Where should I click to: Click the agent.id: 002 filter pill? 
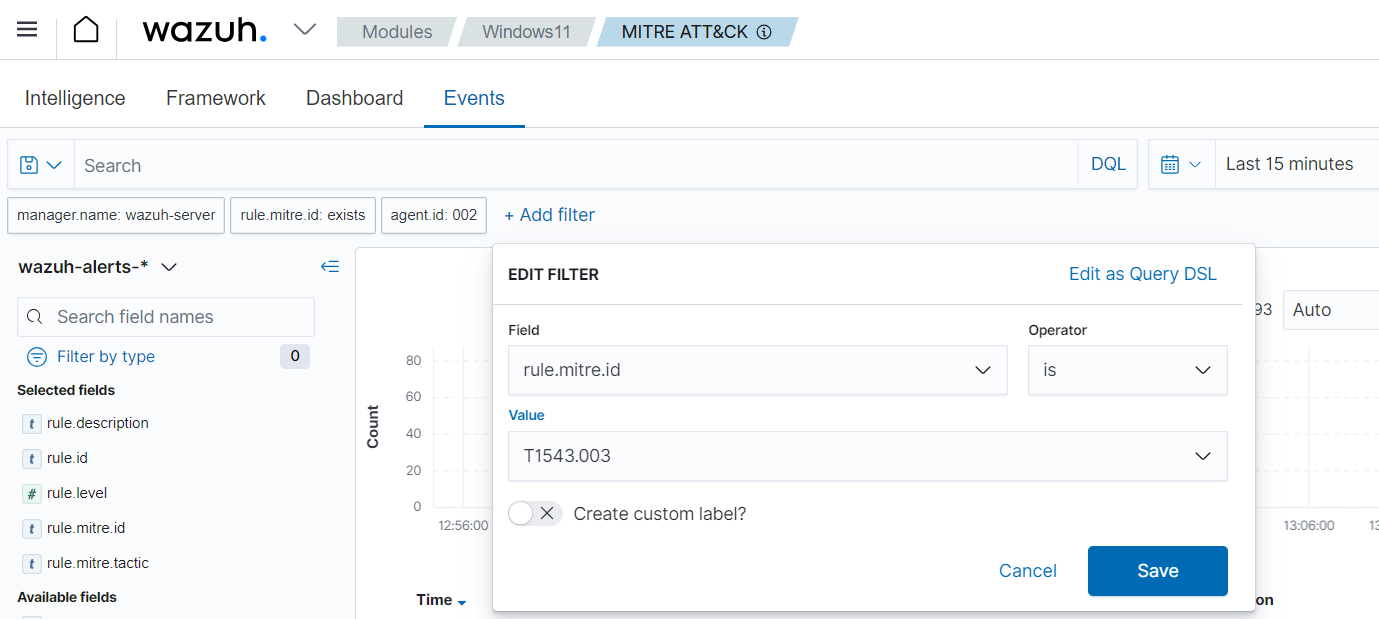pyautogui.click(x=433, y=215)
